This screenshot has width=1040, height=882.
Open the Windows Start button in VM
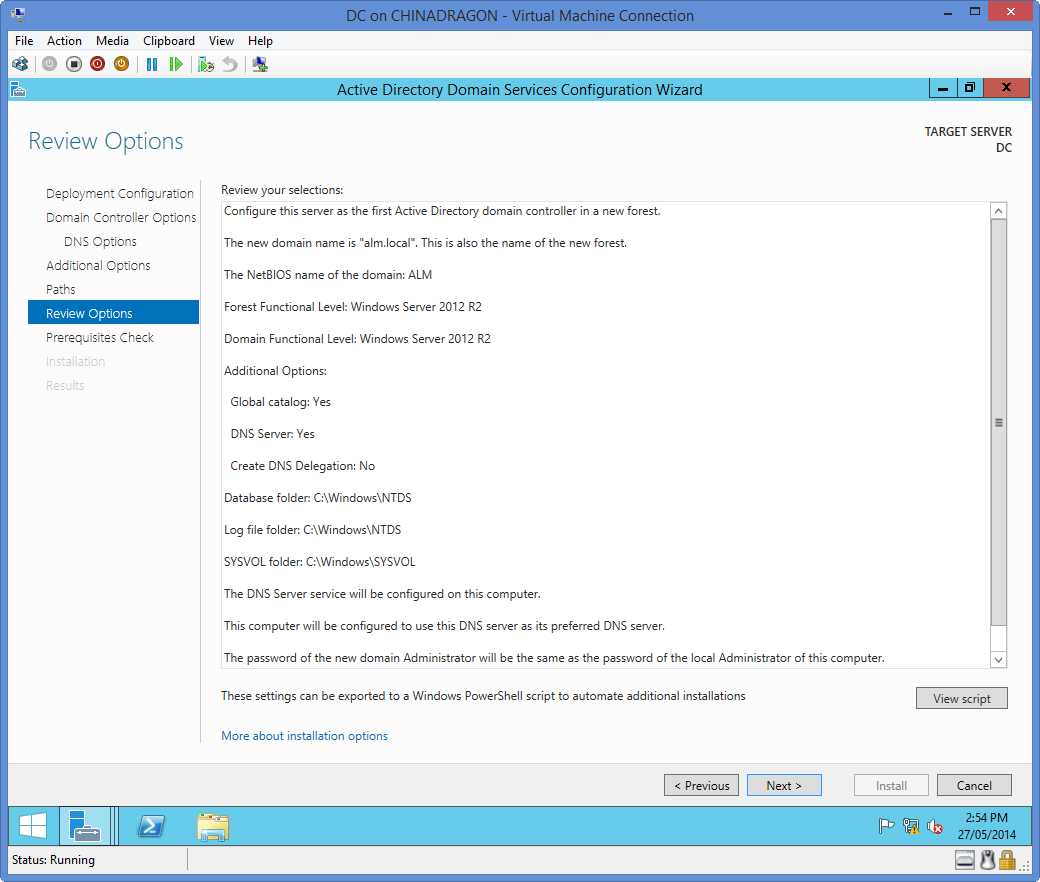pos(32,826)
